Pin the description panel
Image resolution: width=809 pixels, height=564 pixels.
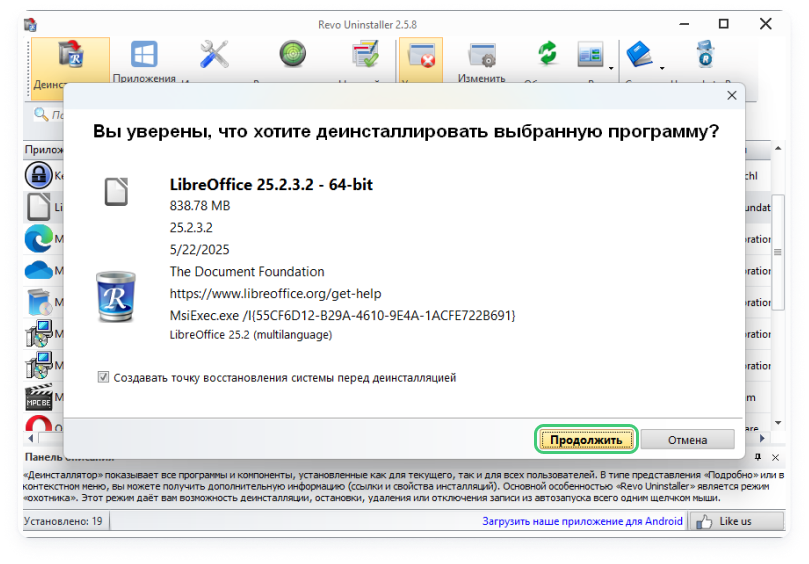pos(757,457)
